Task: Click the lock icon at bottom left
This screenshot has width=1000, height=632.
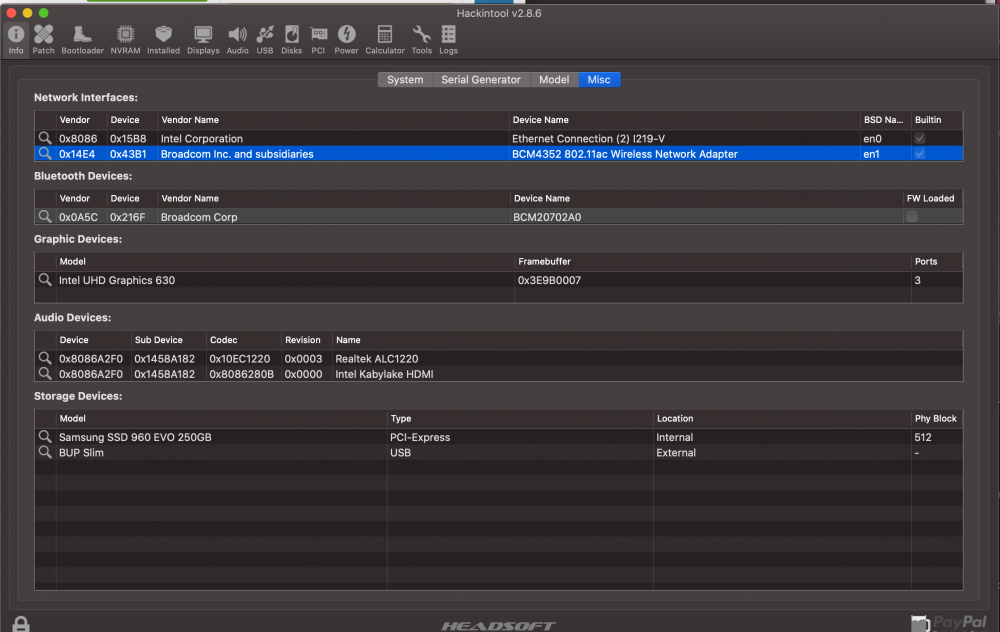Action: (x=21, y=624)
